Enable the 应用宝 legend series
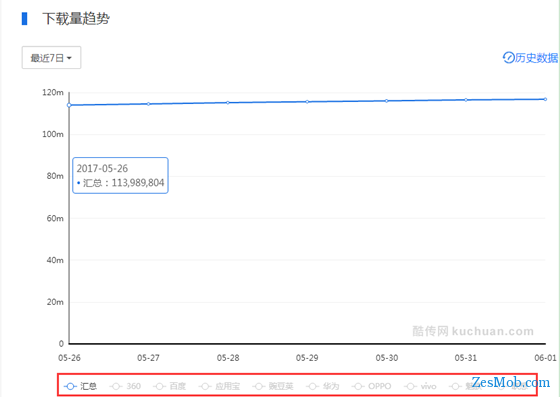560x397 pixels. click(x=220, y=386)
